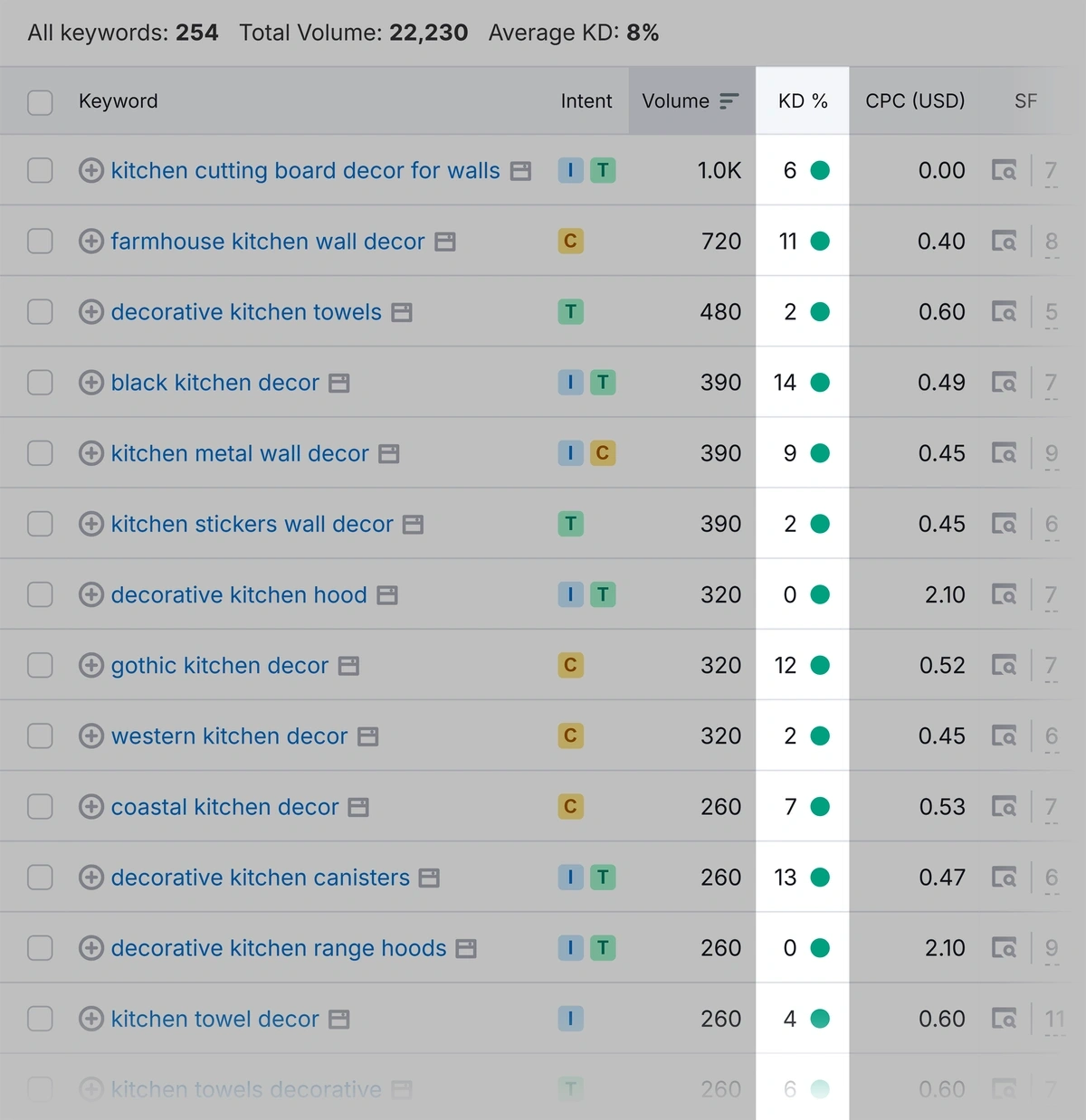This screenshot has height=1120, width=1086.
Task: View SERP analysis for 'gothic kitchen decor'
Action: (x=1004, y=665)
